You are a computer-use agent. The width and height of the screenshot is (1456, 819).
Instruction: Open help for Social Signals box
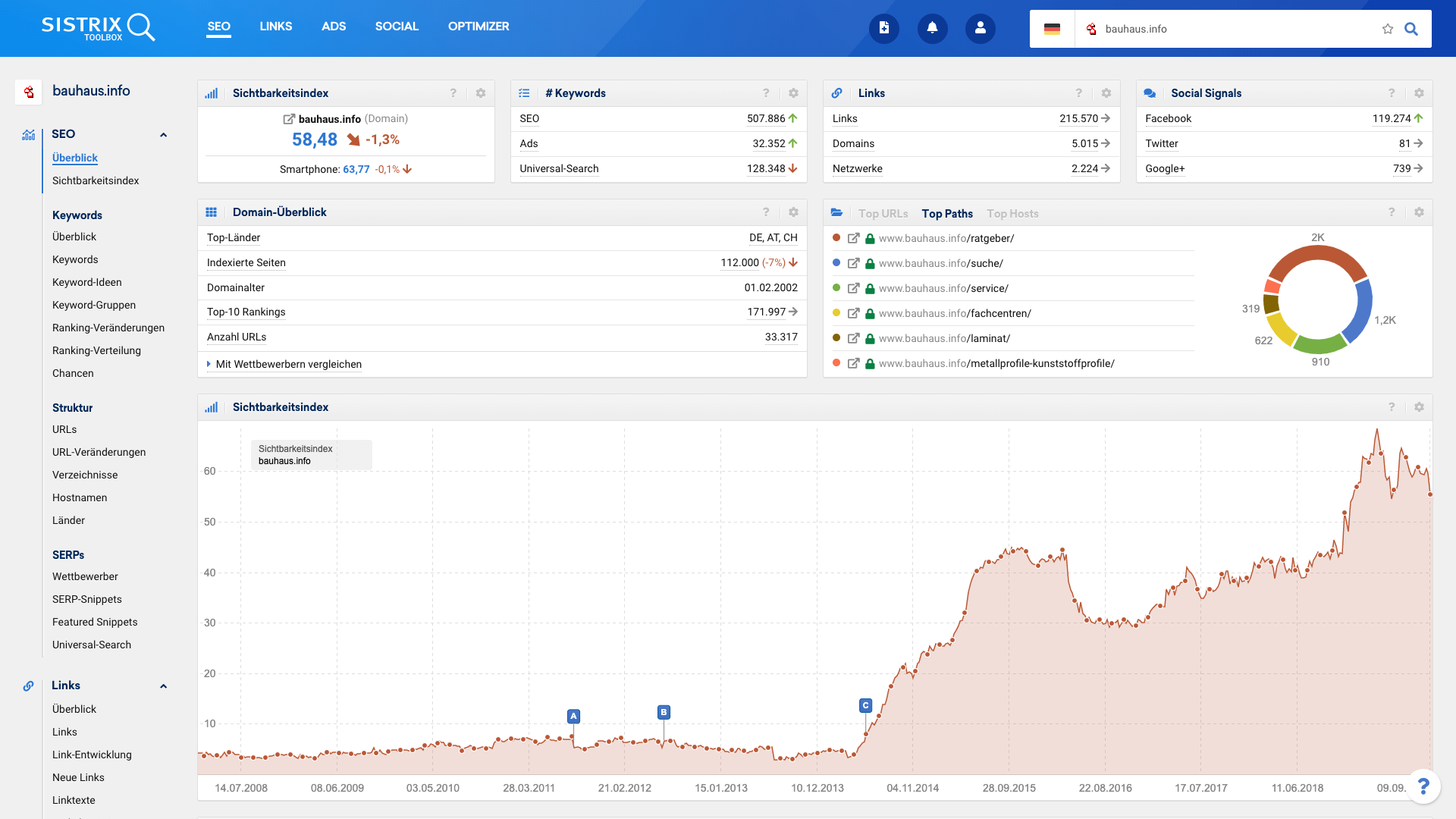click(x=1392, y=93)
